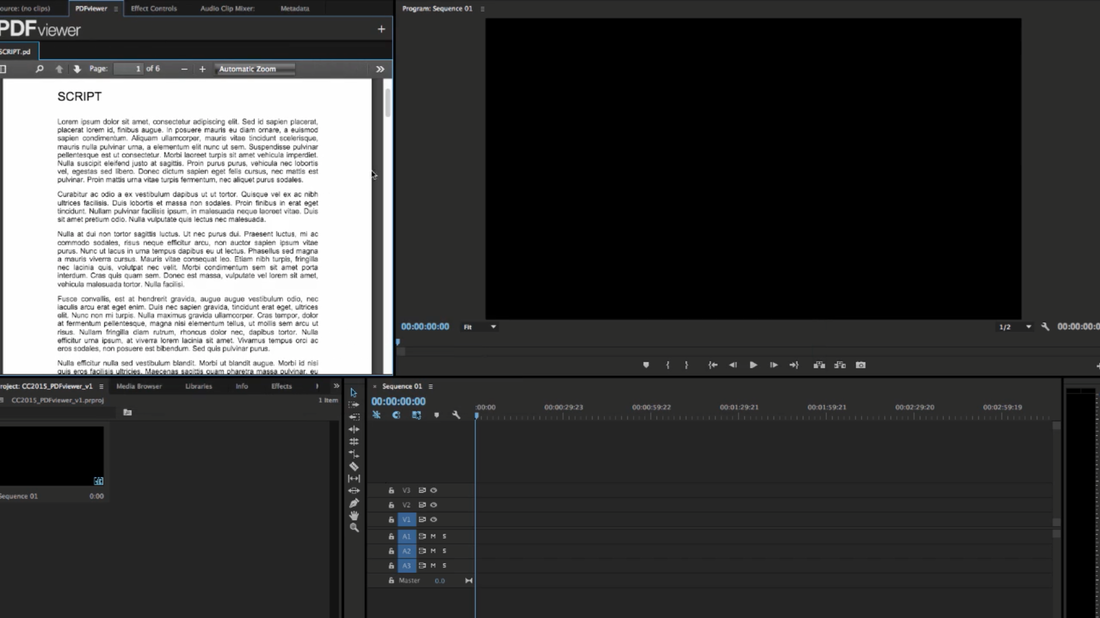The width and height of the screenshot is (1100, 618).
Task: Toggle lock on track V3
Action: (391, 490)
